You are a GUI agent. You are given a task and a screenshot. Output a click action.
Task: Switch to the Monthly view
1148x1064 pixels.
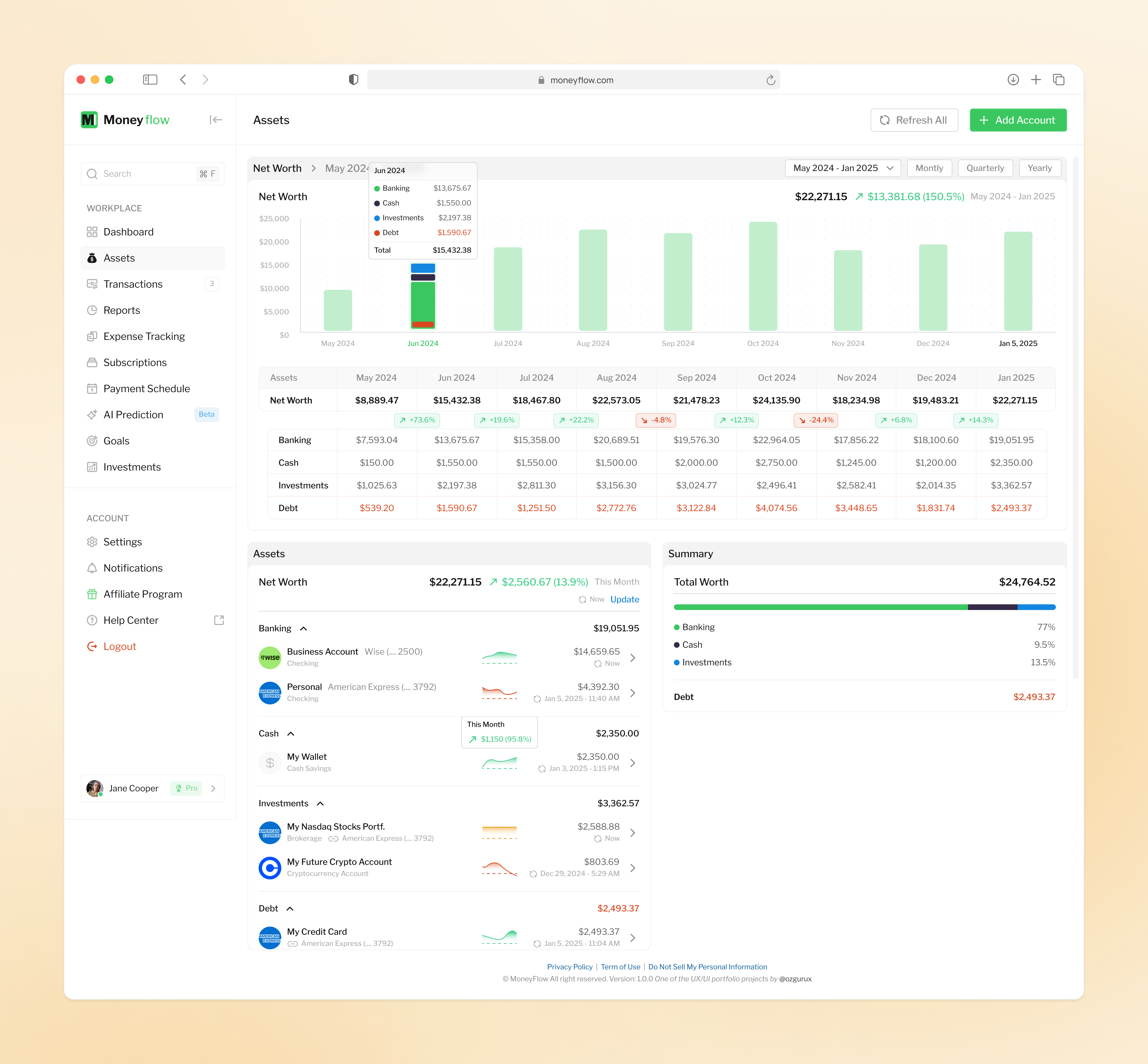(x=929, y=168)
